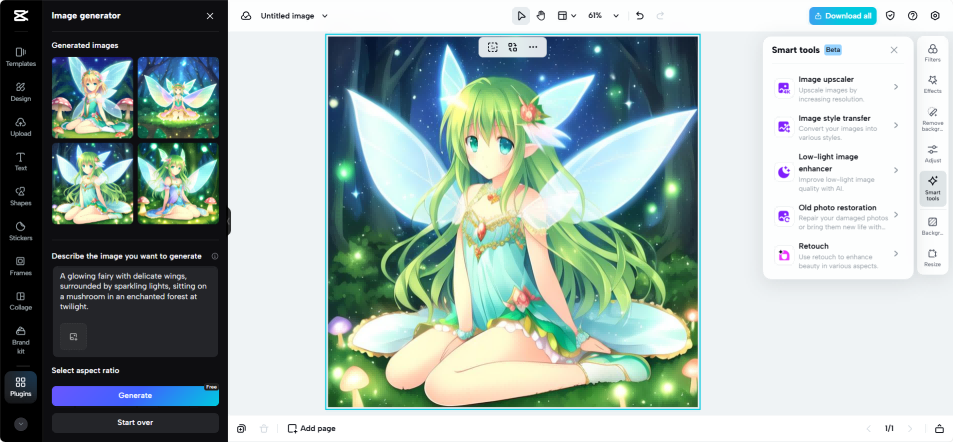This screenshot has width=953, height=442.
Task: Open Untitled image name dropdown
Action: (294, 16)
